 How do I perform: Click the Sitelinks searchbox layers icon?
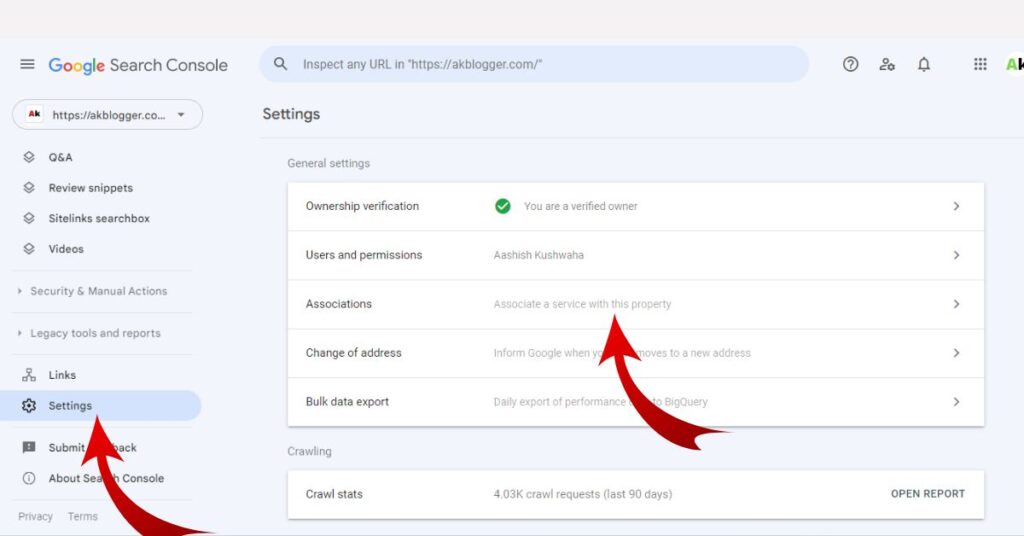(x=29, y=219)
